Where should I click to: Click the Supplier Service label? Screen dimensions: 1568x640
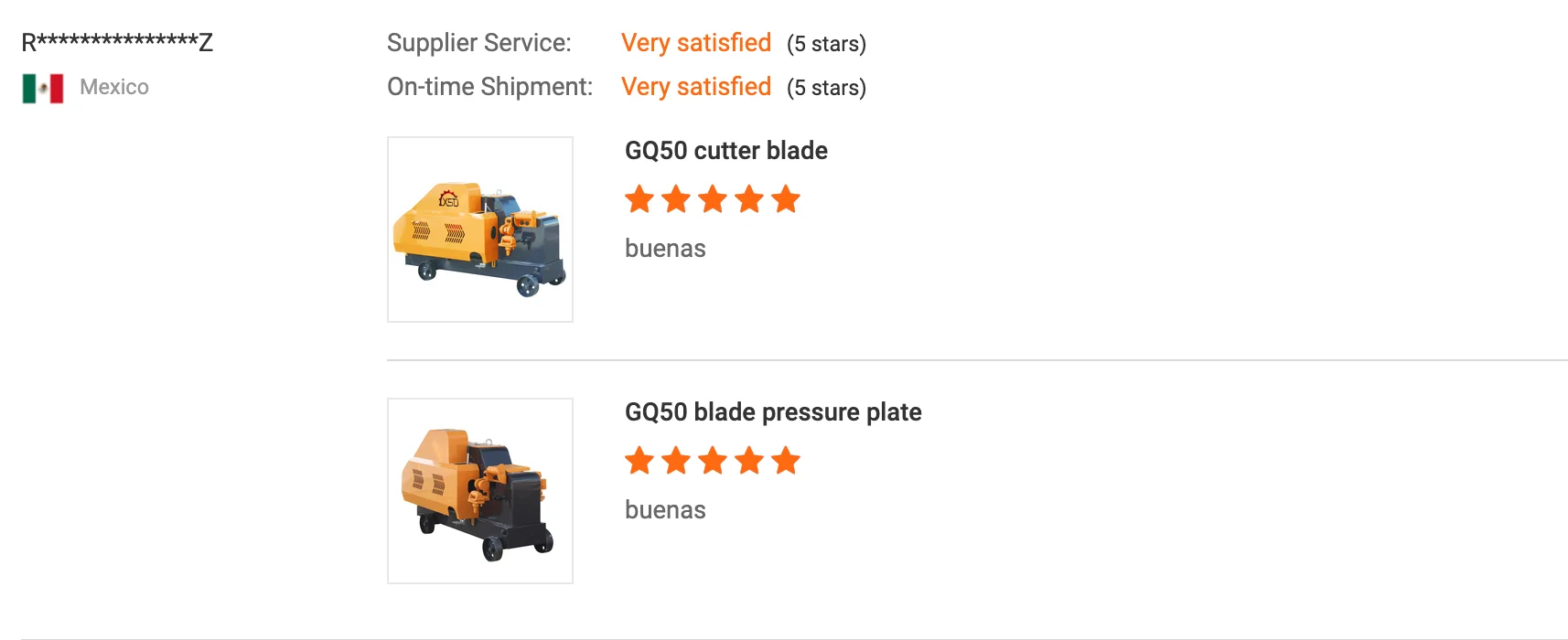(x=479, y=43)
